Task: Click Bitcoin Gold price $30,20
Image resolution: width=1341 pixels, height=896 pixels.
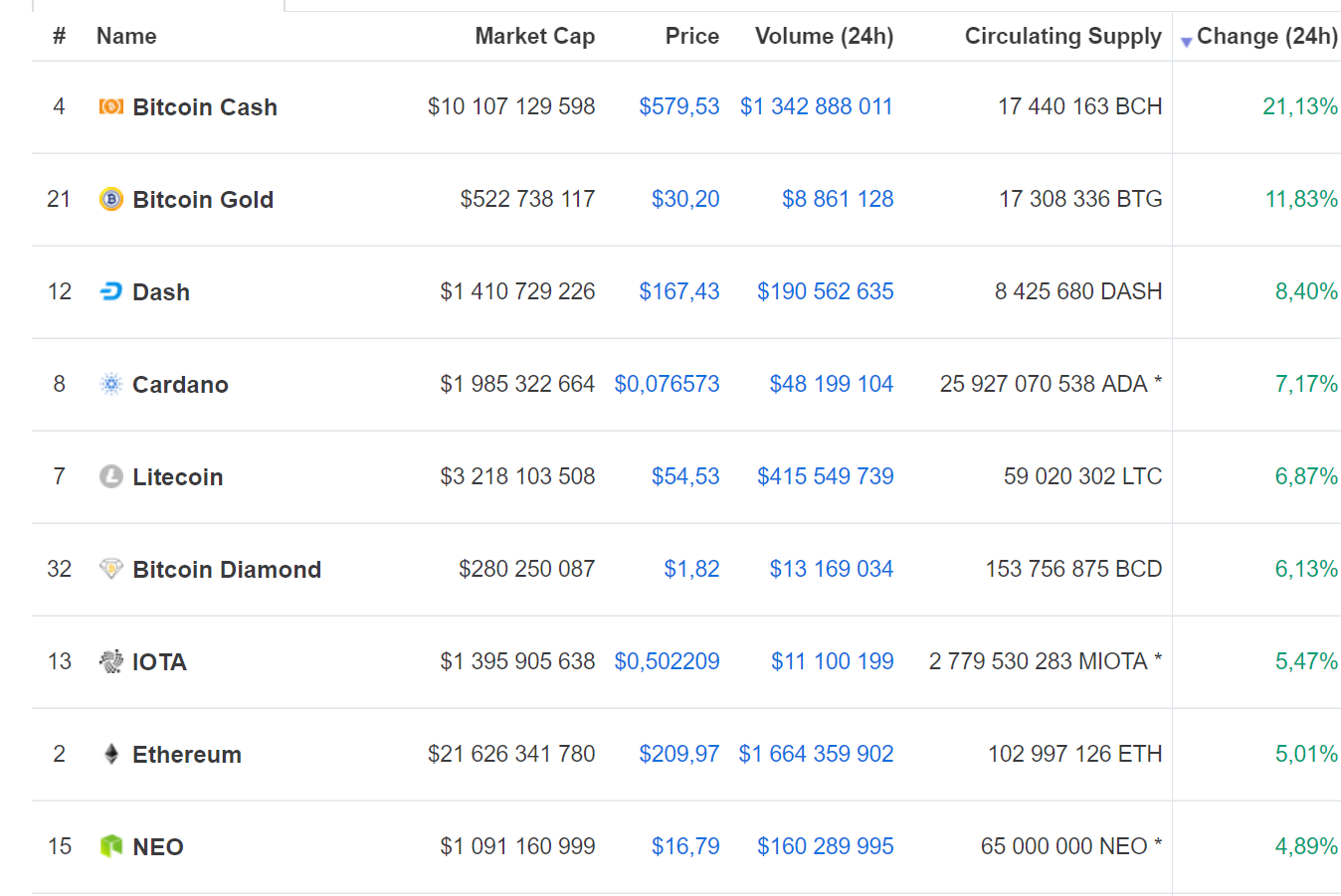Action: coord(685,199)
